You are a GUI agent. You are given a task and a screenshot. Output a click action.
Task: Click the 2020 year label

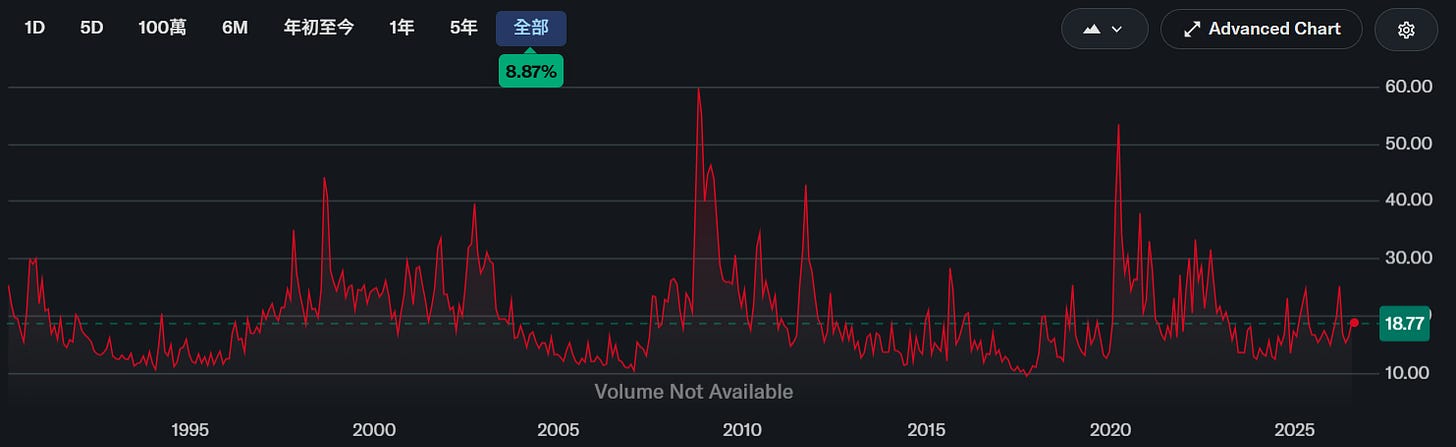coord(1110,430)
